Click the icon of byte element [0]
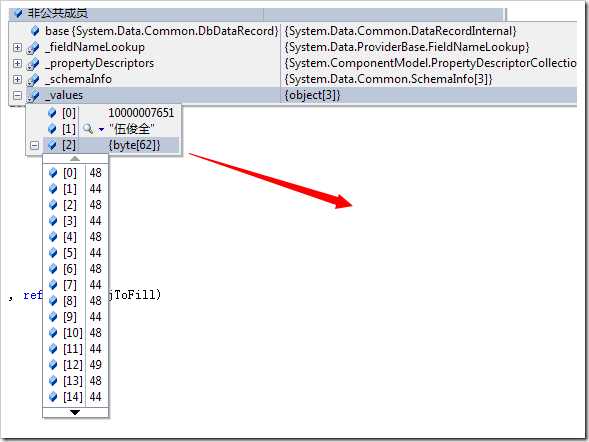 click(53, 173)
